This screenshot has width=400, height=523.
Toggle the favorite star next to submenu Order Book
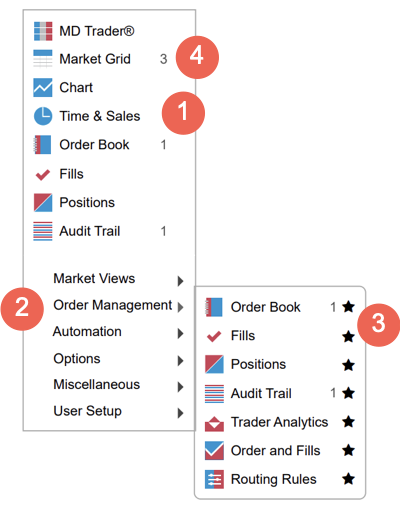click(x=349, y=307)
